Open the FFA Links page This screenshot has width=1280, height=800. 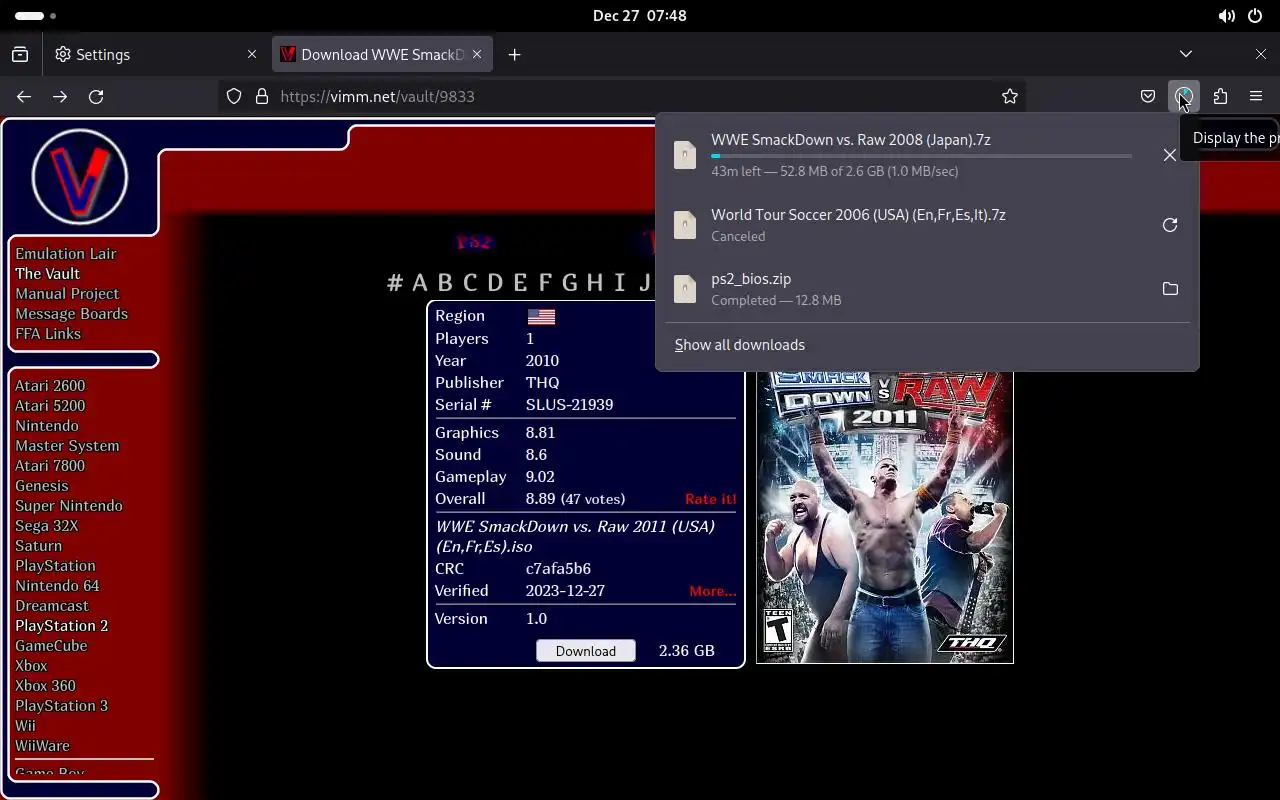coord(48,334)
